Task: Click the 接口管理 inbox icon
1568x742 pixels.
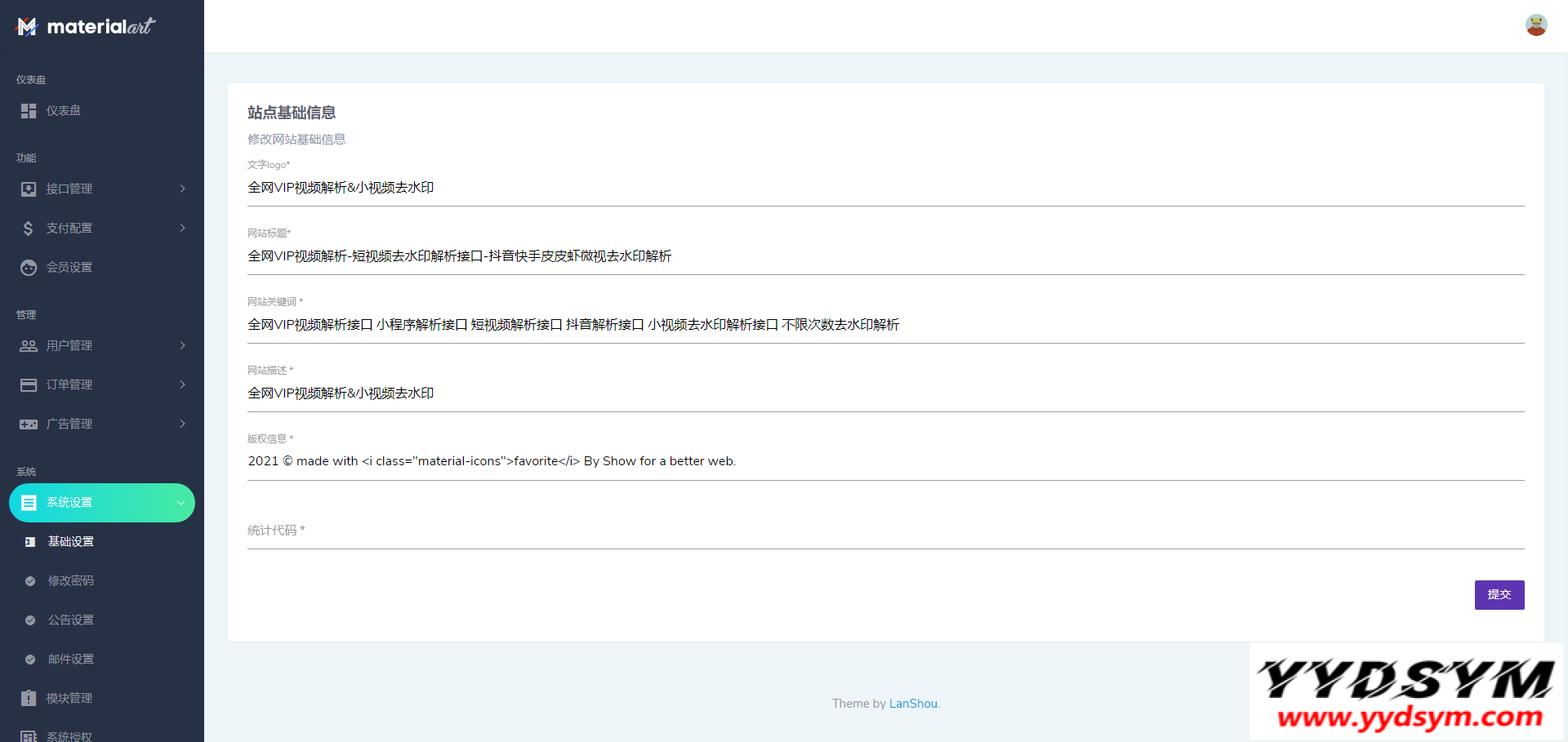Action: (29, 189)
